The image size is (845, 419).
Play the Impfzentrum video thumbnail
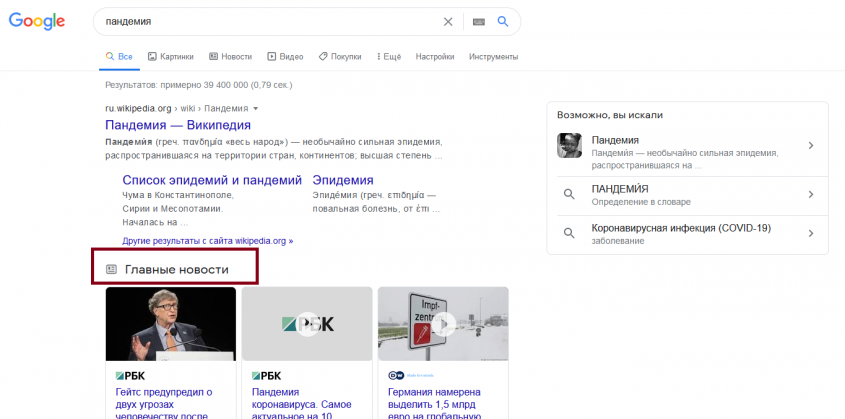tap(443, 324)
